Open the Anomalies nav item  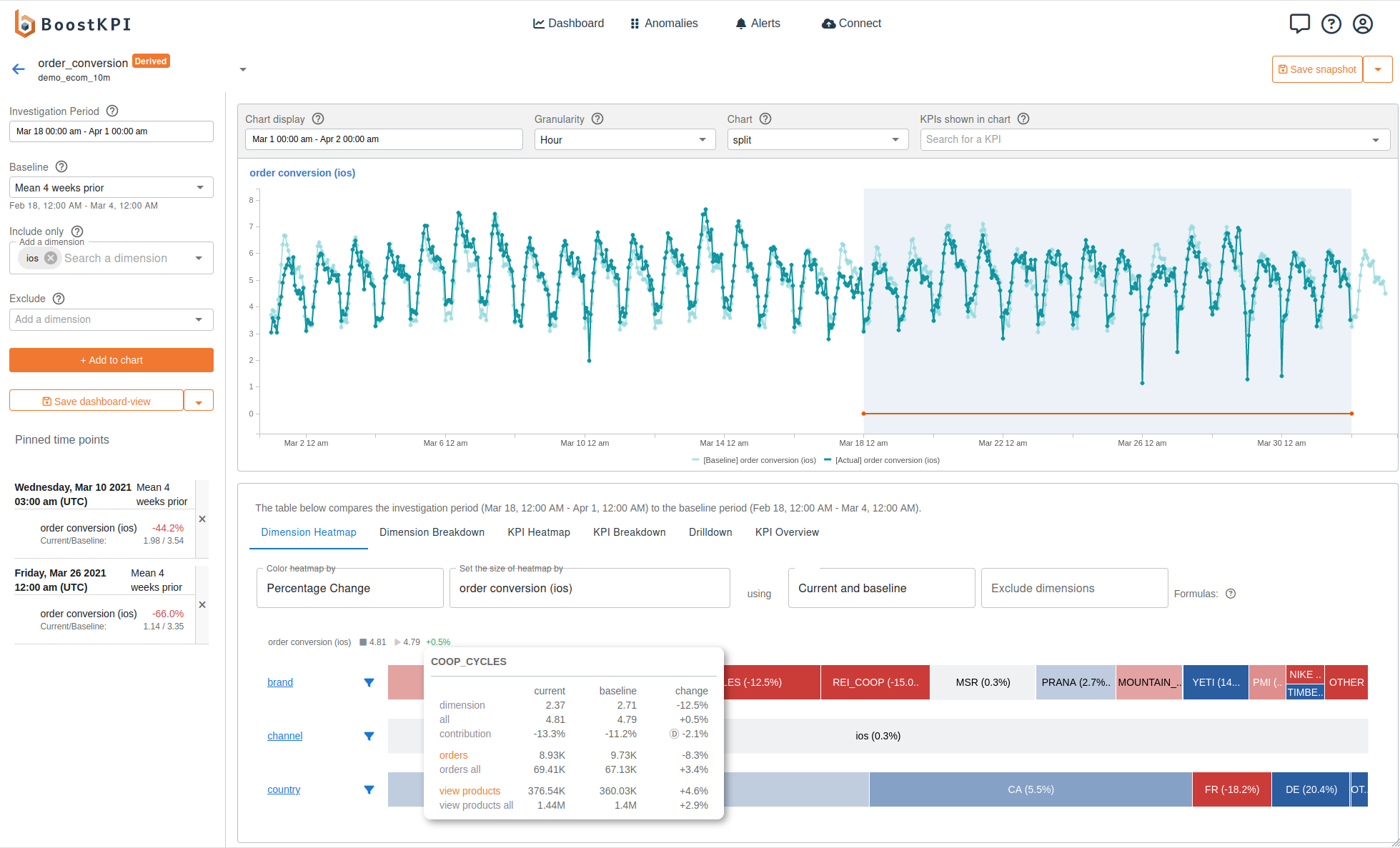tap(663, 24)
